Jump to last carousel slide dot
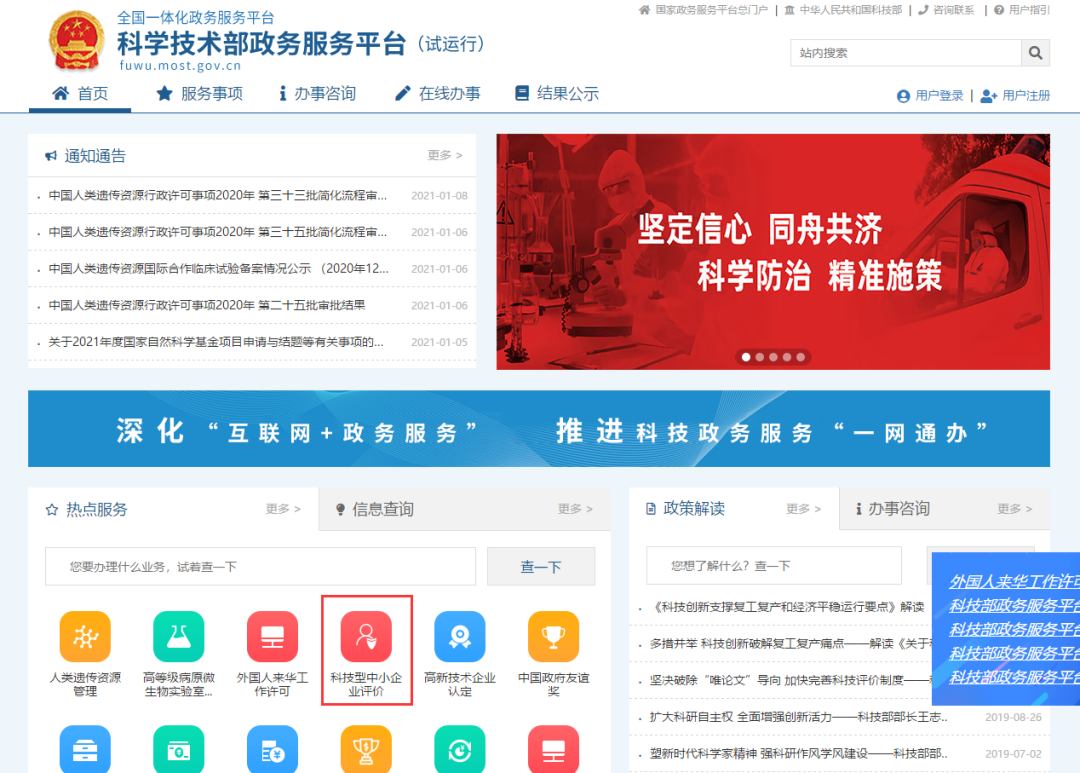This screenshot has width=1080, height=773. 801,357
